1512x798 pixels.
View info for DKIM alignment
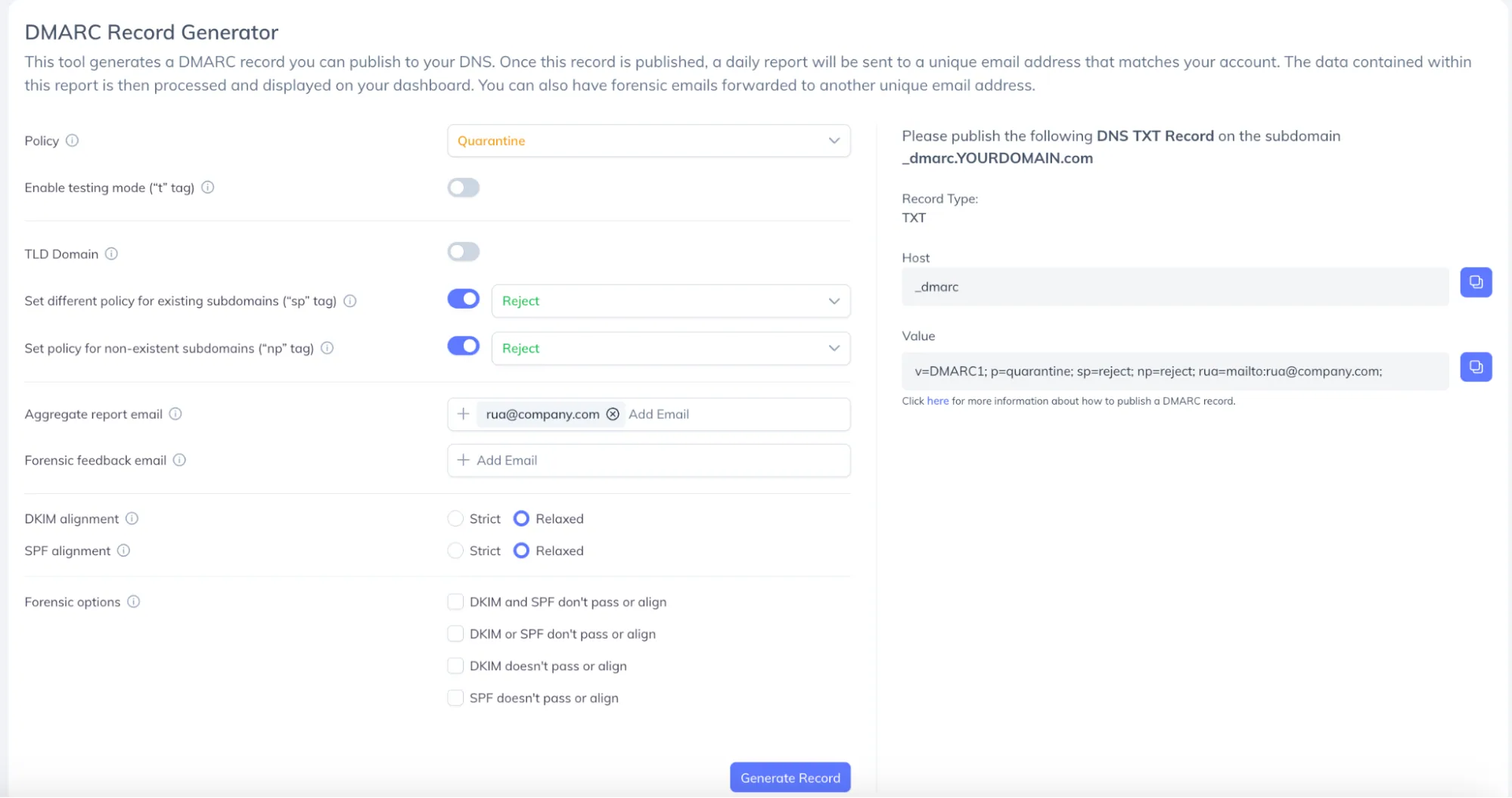132,518
